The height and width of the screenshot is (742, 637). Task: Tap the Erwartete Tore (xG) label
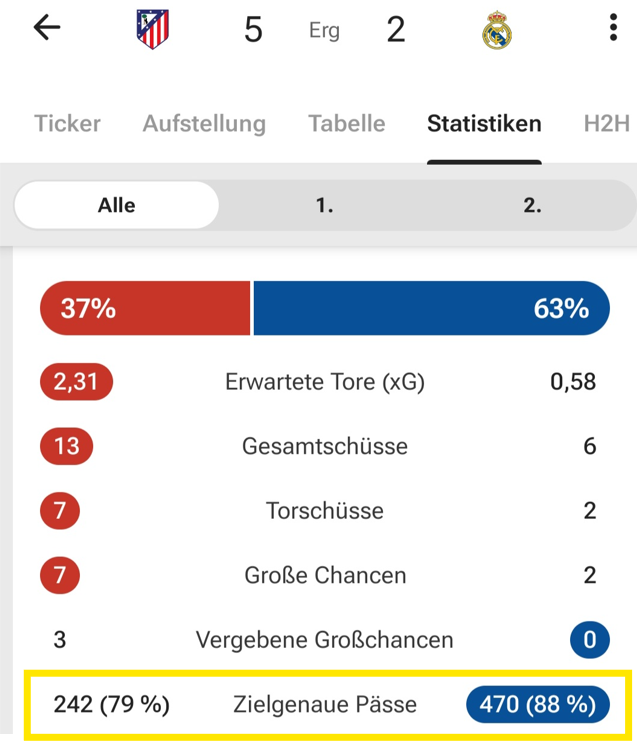click(x=325, y=381)
